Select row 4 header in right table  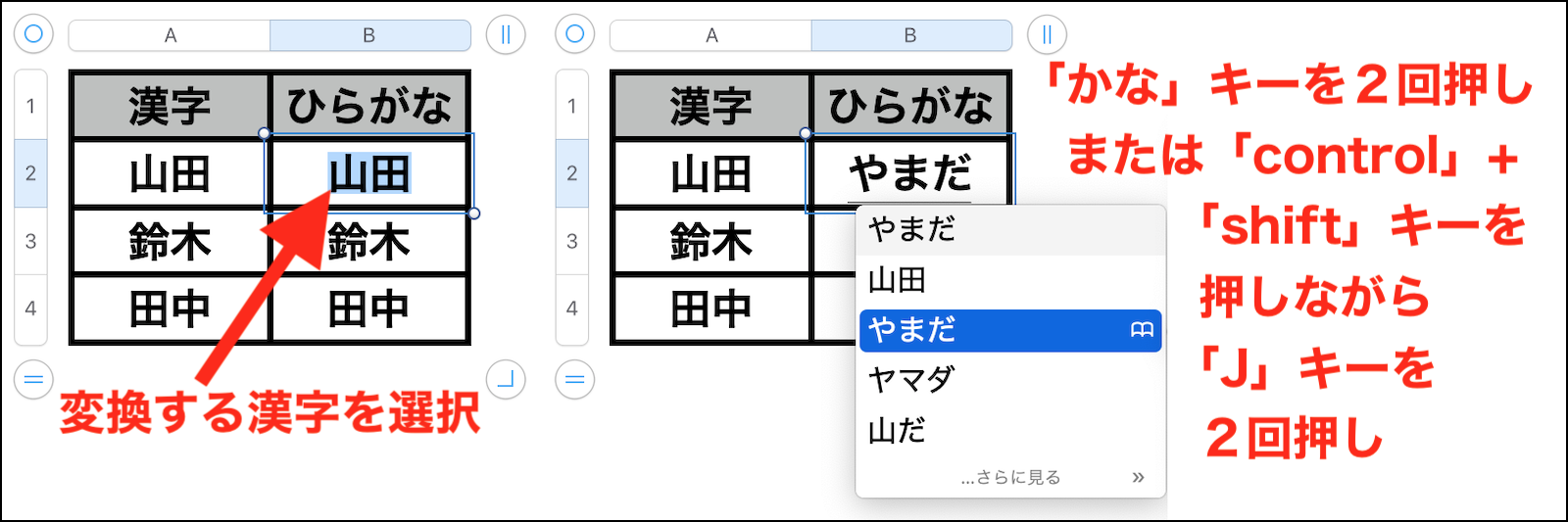572,308
